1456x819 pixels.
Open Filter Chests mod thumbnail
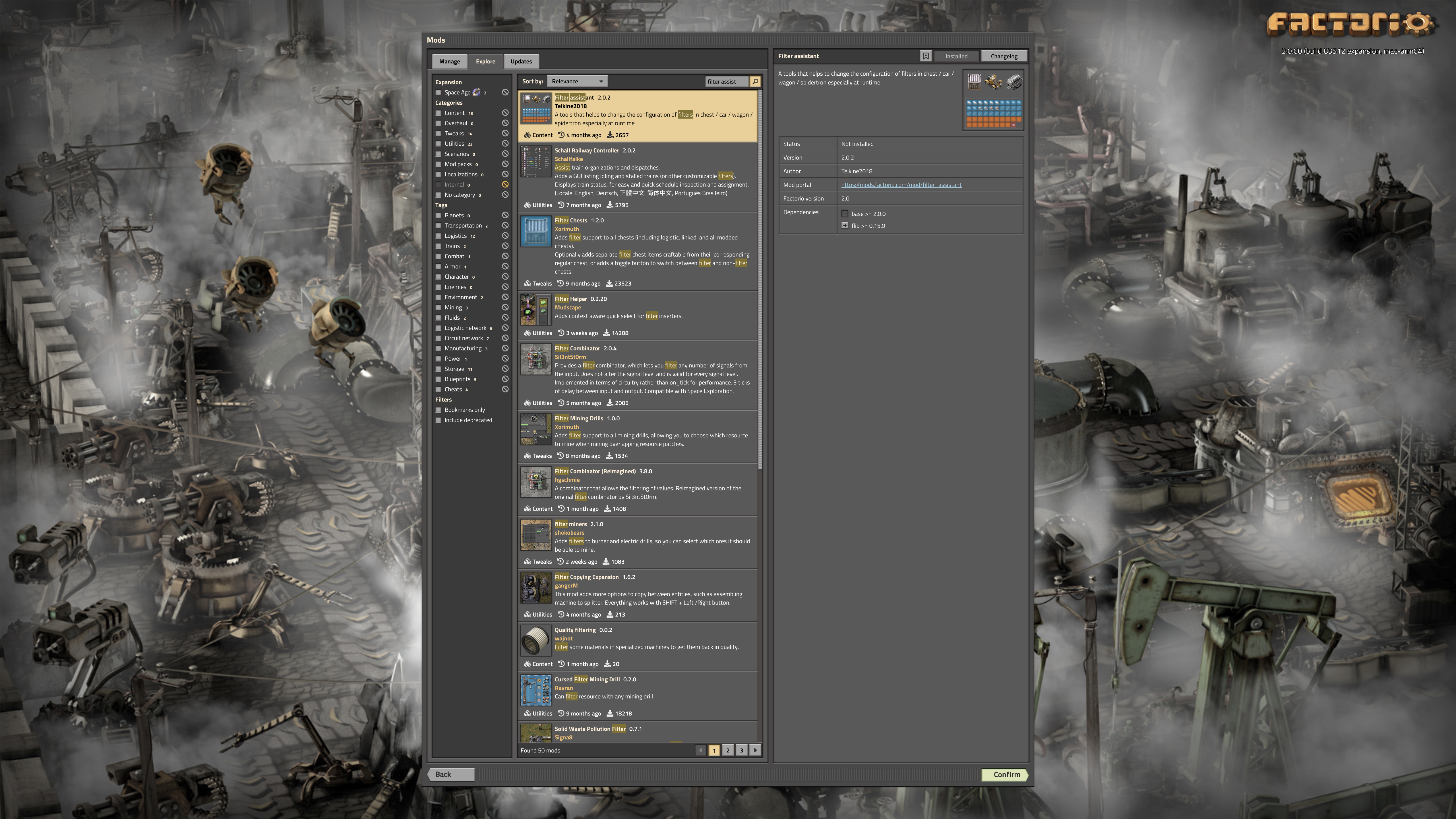535,232
